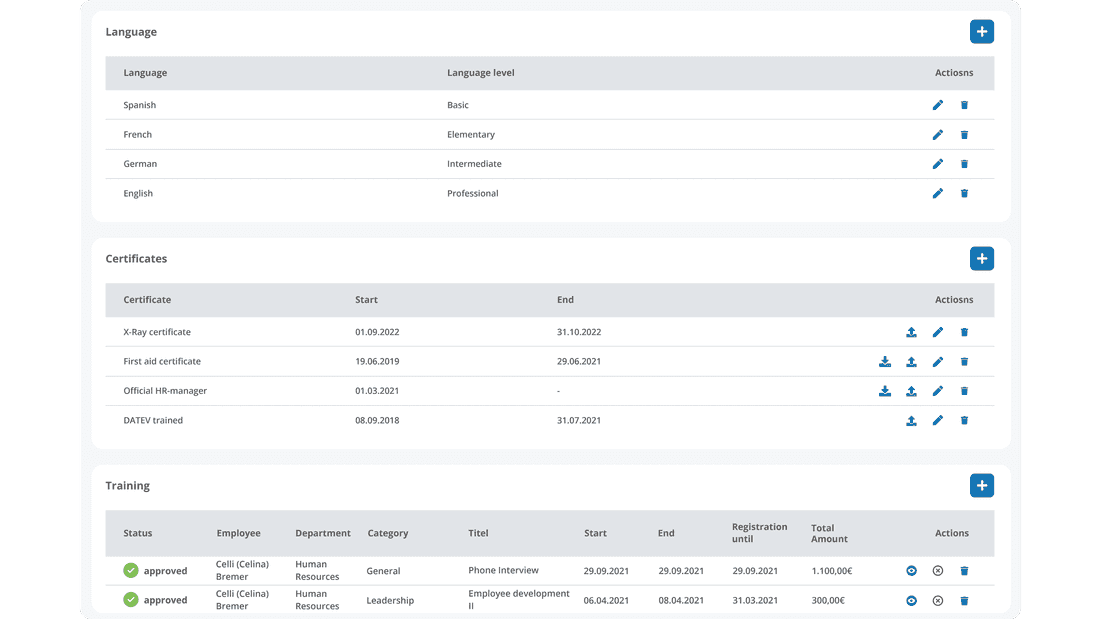
Task: Download the First aid certificate
Action: 885,361
